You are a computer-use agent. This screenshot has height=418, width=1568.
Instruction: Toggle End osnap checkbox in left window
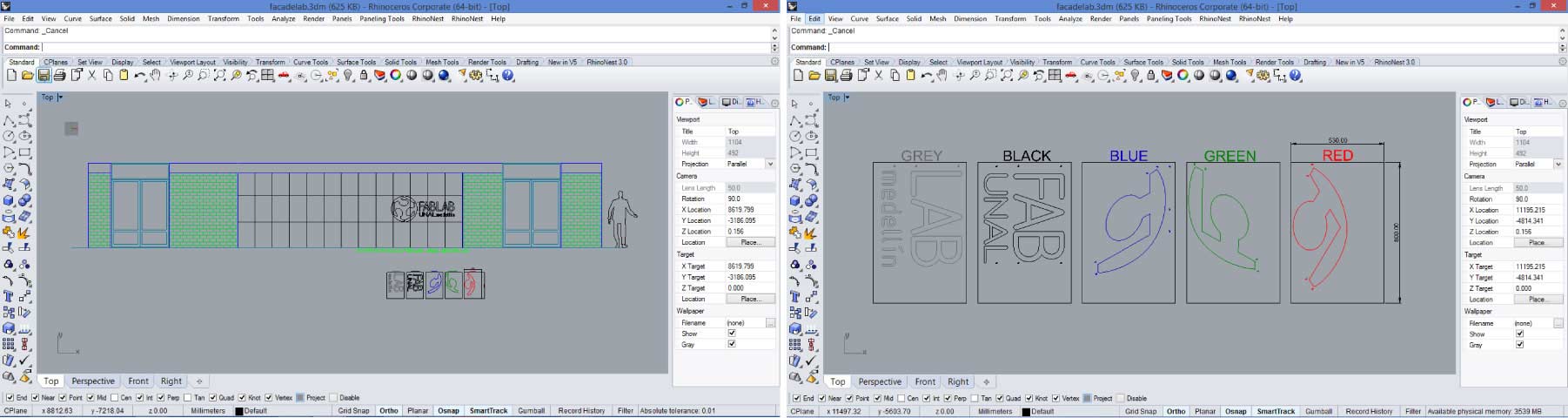(8, 398)
